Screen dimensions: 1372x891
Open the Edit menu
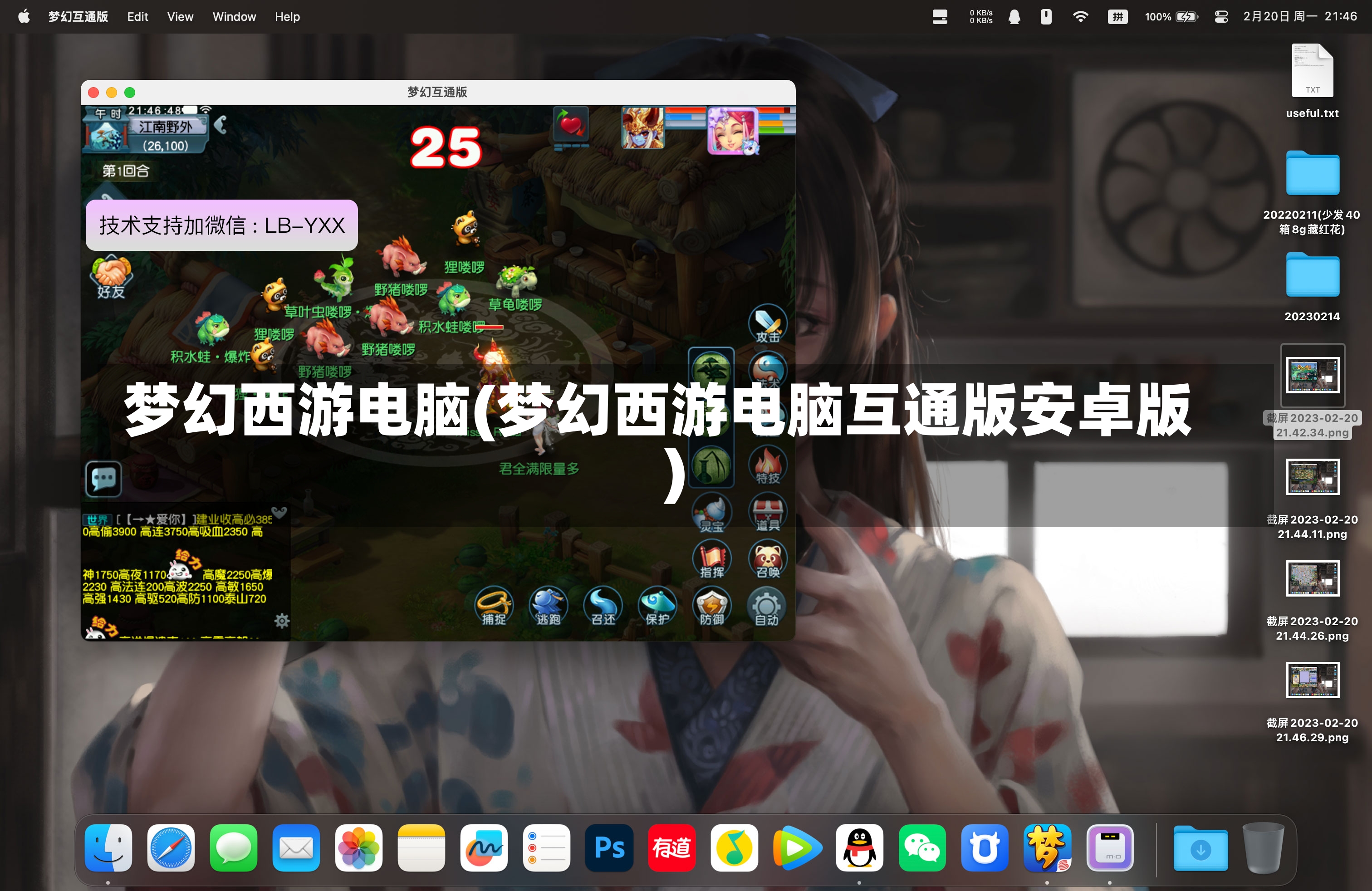(138, 16)
